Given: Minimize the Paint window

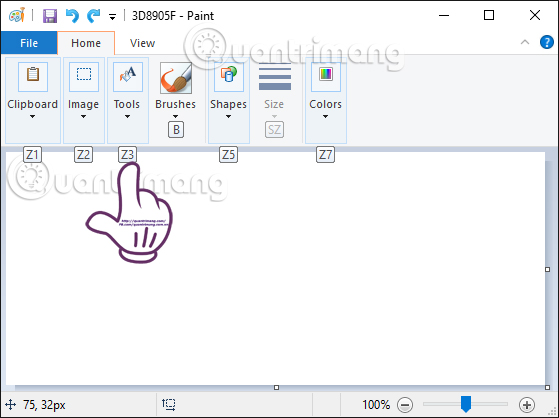Looking at the screenshot, I should tap(444, 15).
